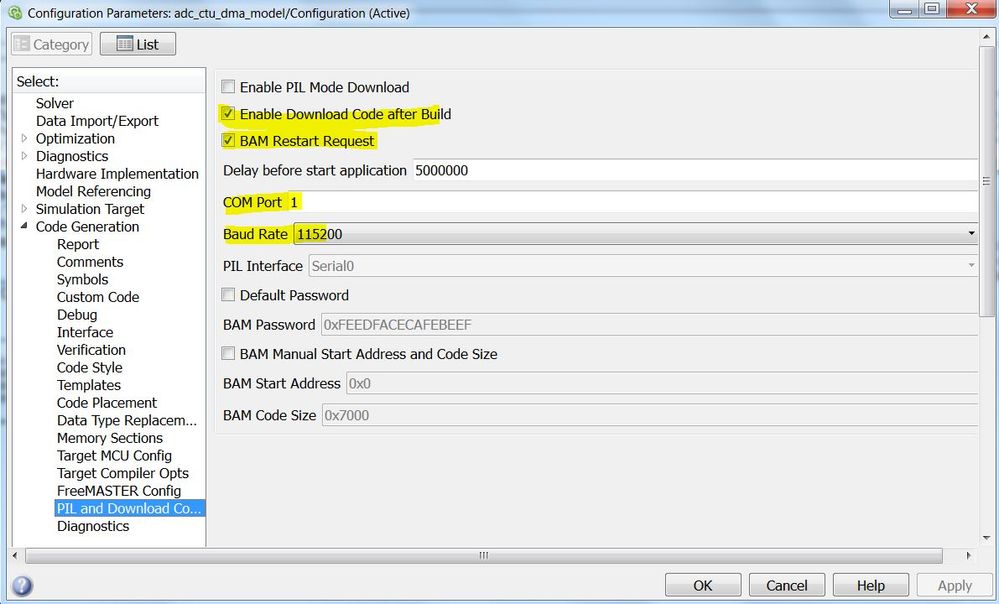
Task: Select Code Placement
Action: pyautogui.click(x=106, y=403)
